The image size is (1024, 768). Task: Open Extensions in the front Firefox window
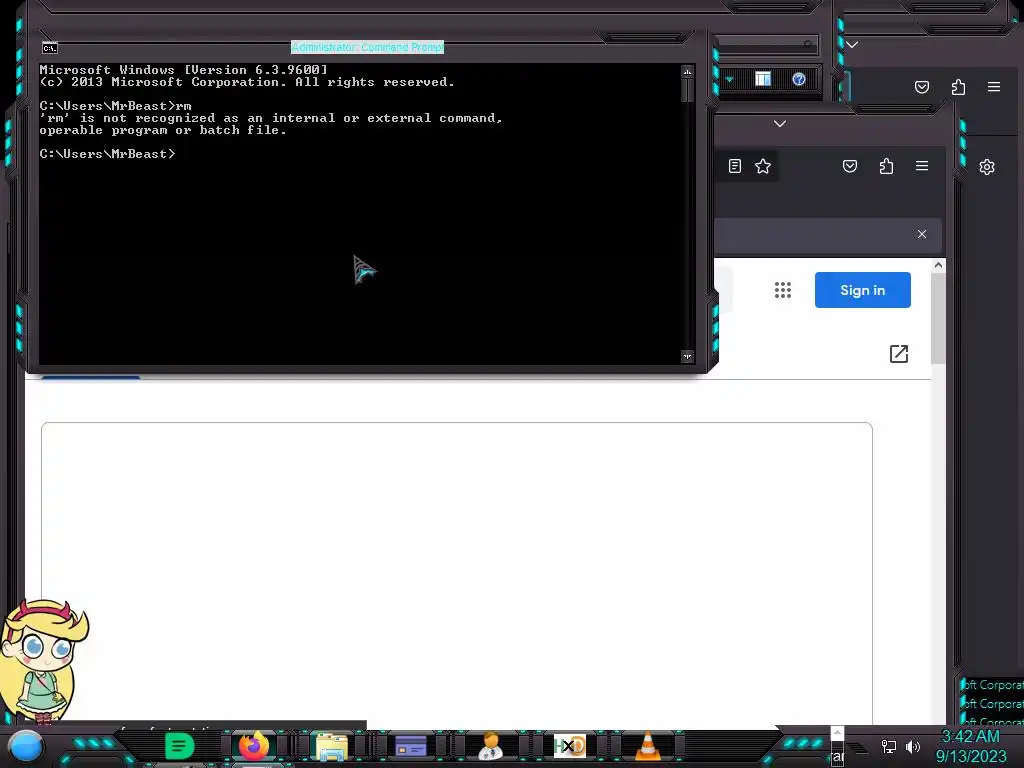point(886,166)
